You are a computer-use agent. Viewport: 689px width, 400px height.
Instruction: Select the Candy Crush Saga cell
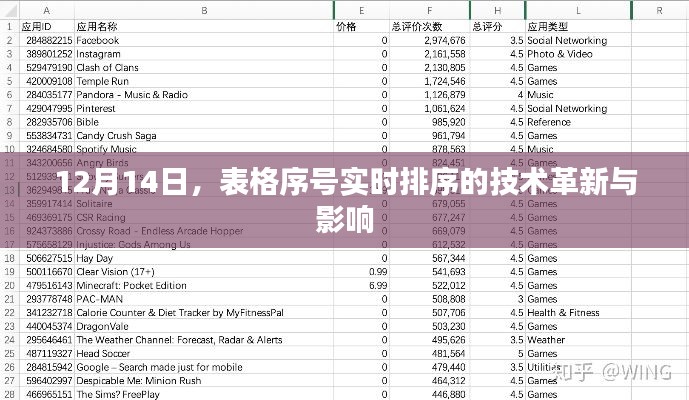(204, 136)
